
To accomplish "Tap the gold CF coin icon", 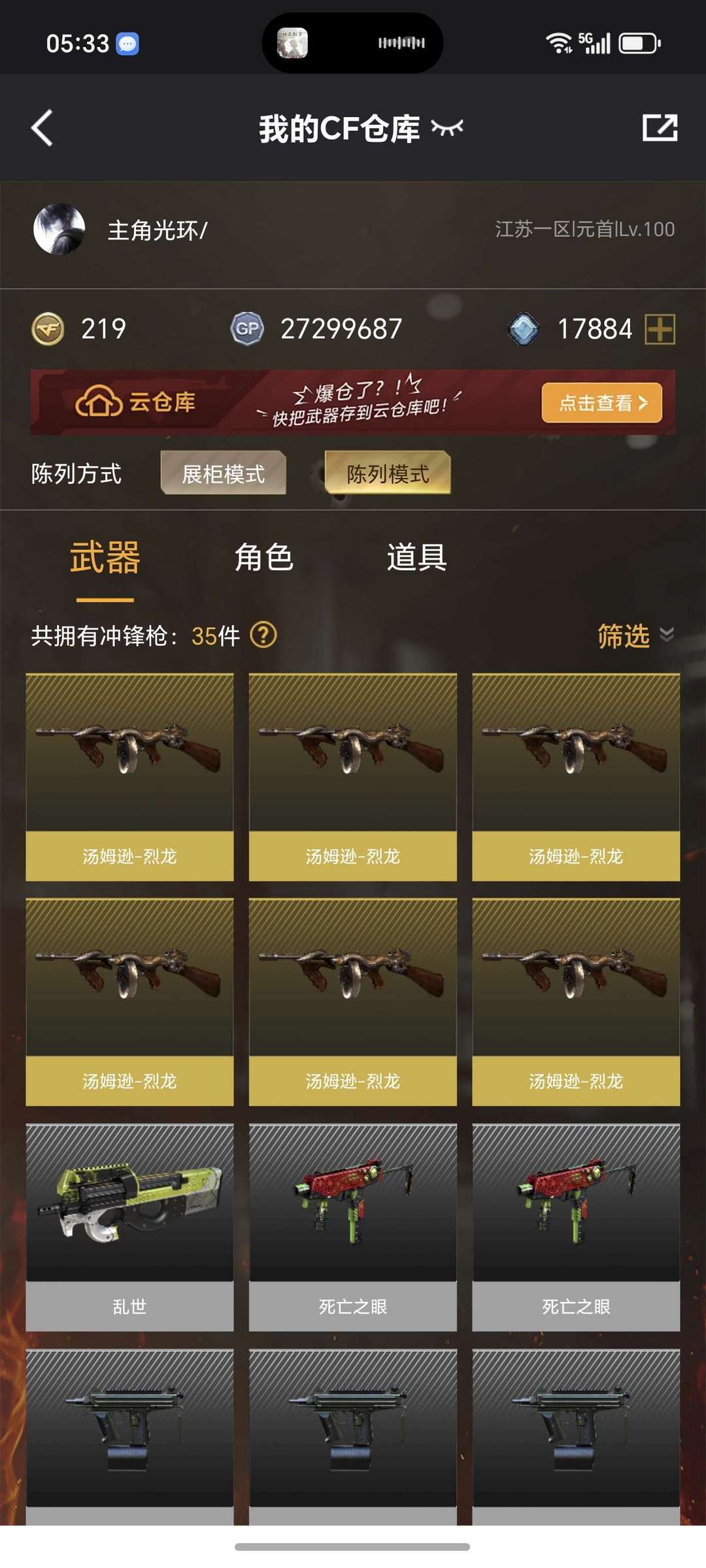I will (x=48, y=329).
